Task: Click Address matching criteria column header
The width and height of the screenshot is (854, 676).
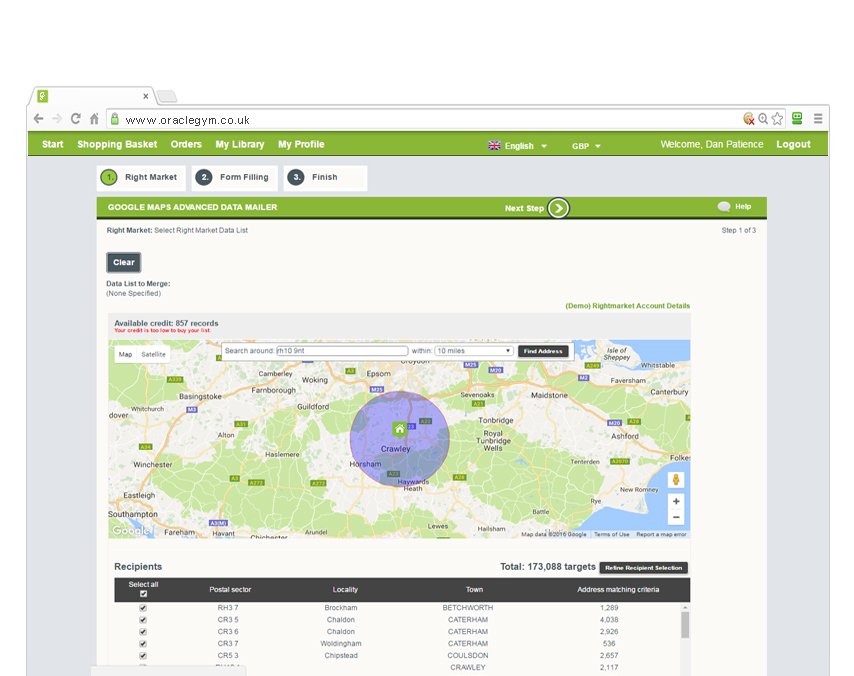Action: coord(618,589)
